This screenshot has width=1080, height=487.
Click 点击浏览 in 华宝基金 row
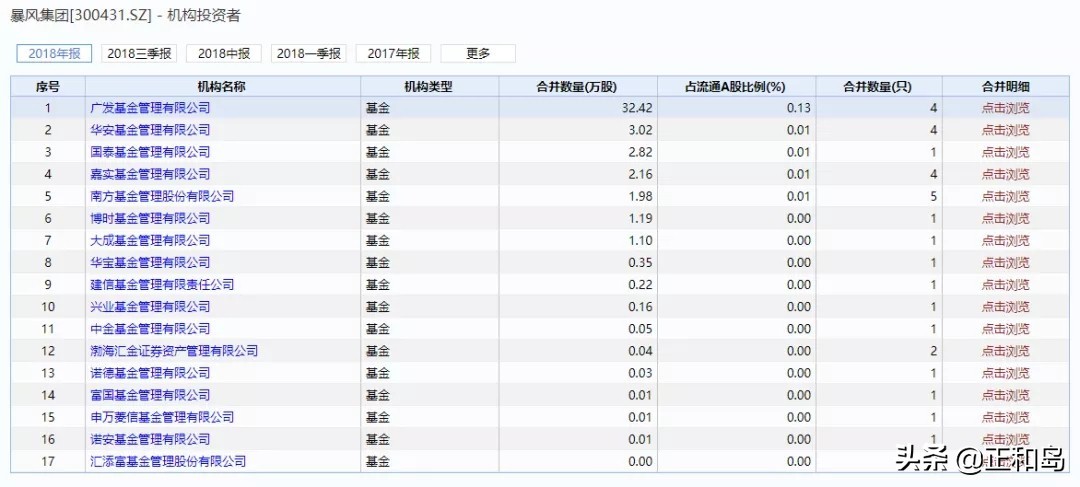point(1006,262)
